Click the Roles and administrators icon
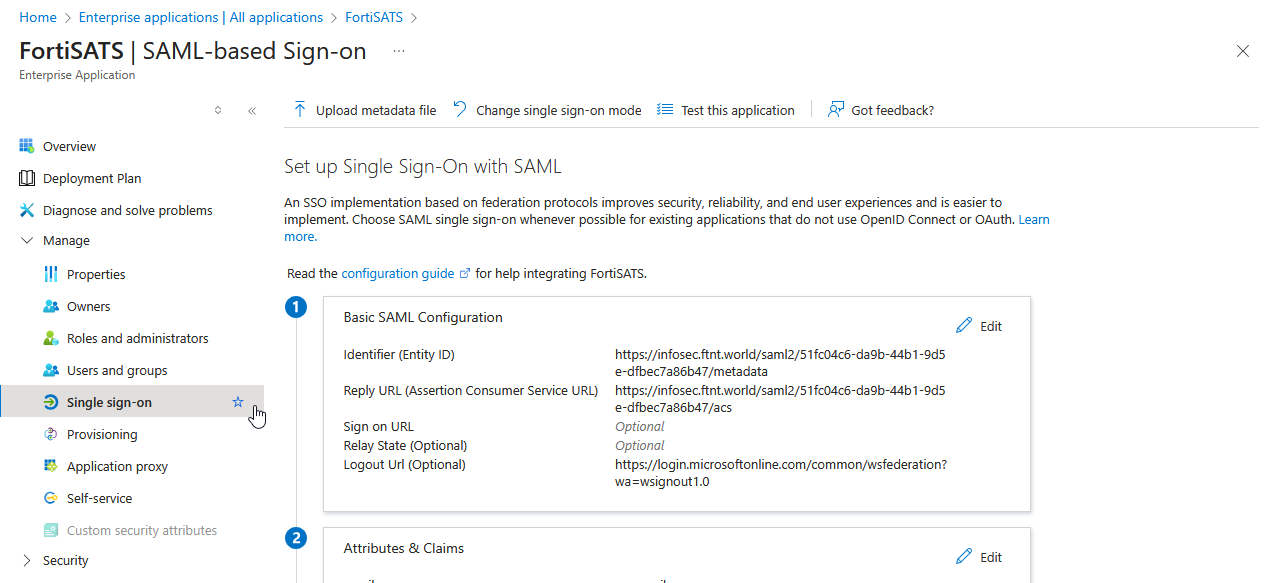The image size is (1278, 583). [51, 338]
